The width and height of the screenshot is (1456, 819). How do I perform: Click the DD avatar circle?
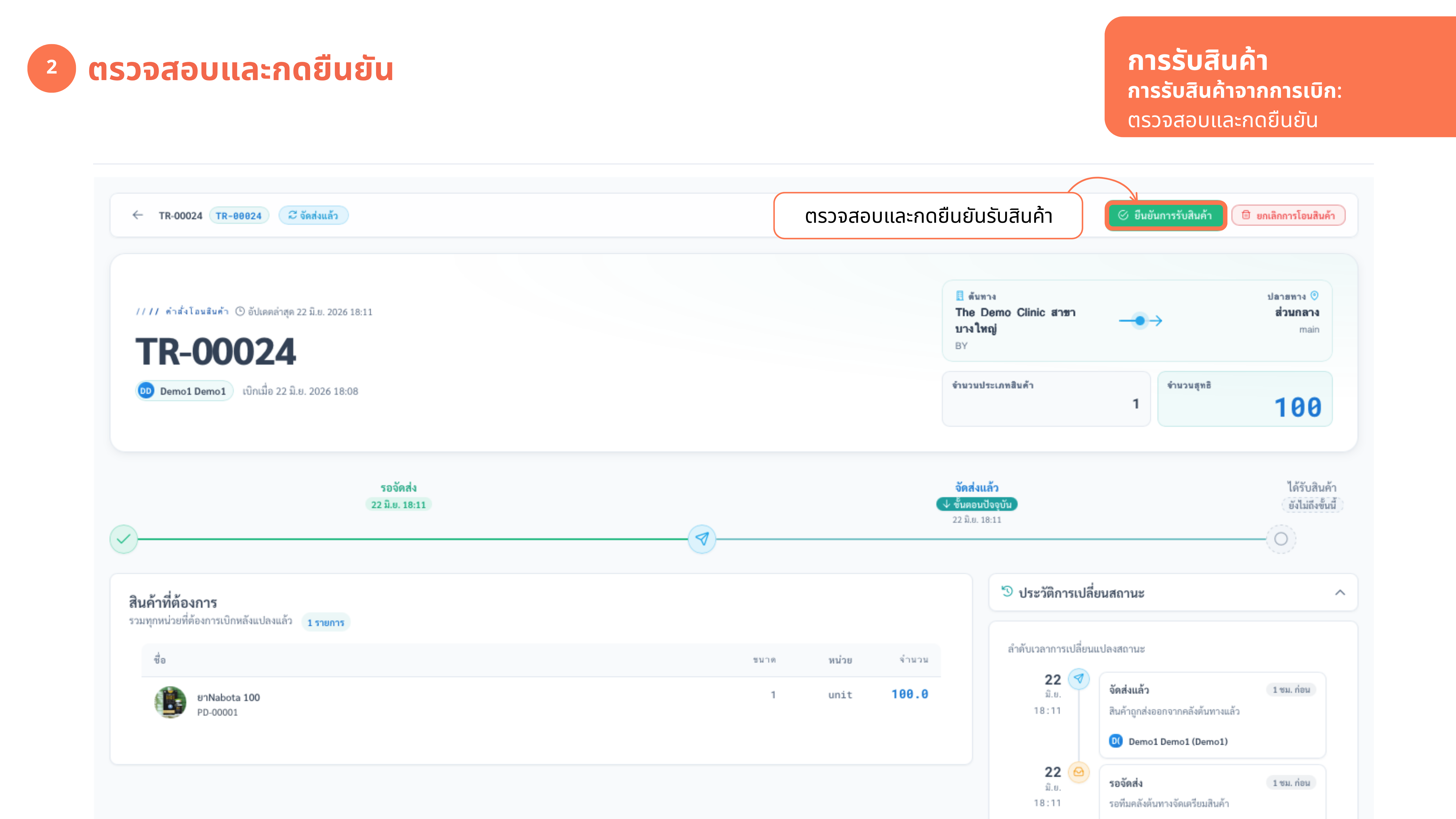point(146,390)
